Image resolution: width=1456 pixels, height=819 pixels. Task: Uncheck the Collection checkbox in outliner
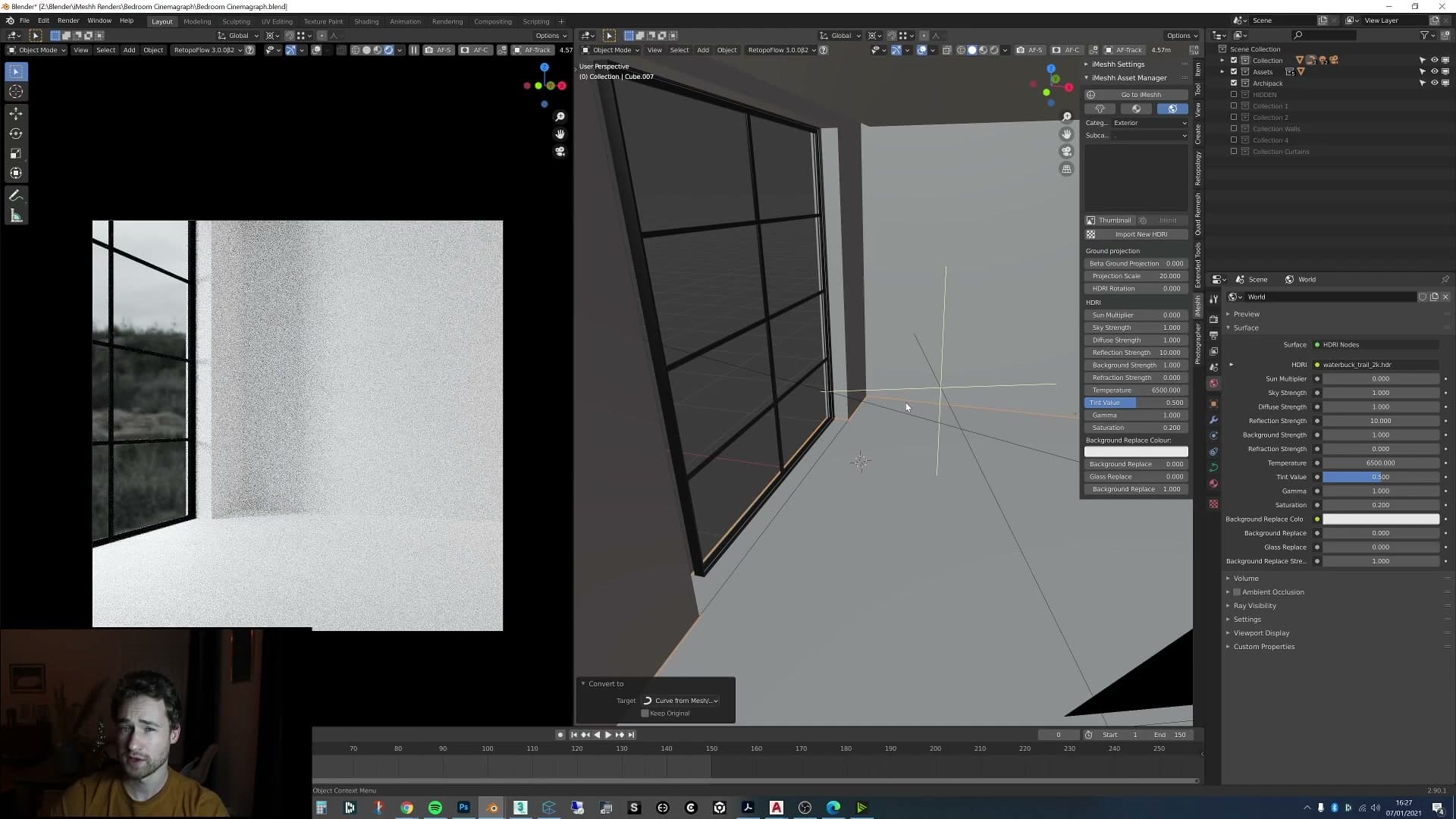pyautogui.click(x=1234, y=61)
